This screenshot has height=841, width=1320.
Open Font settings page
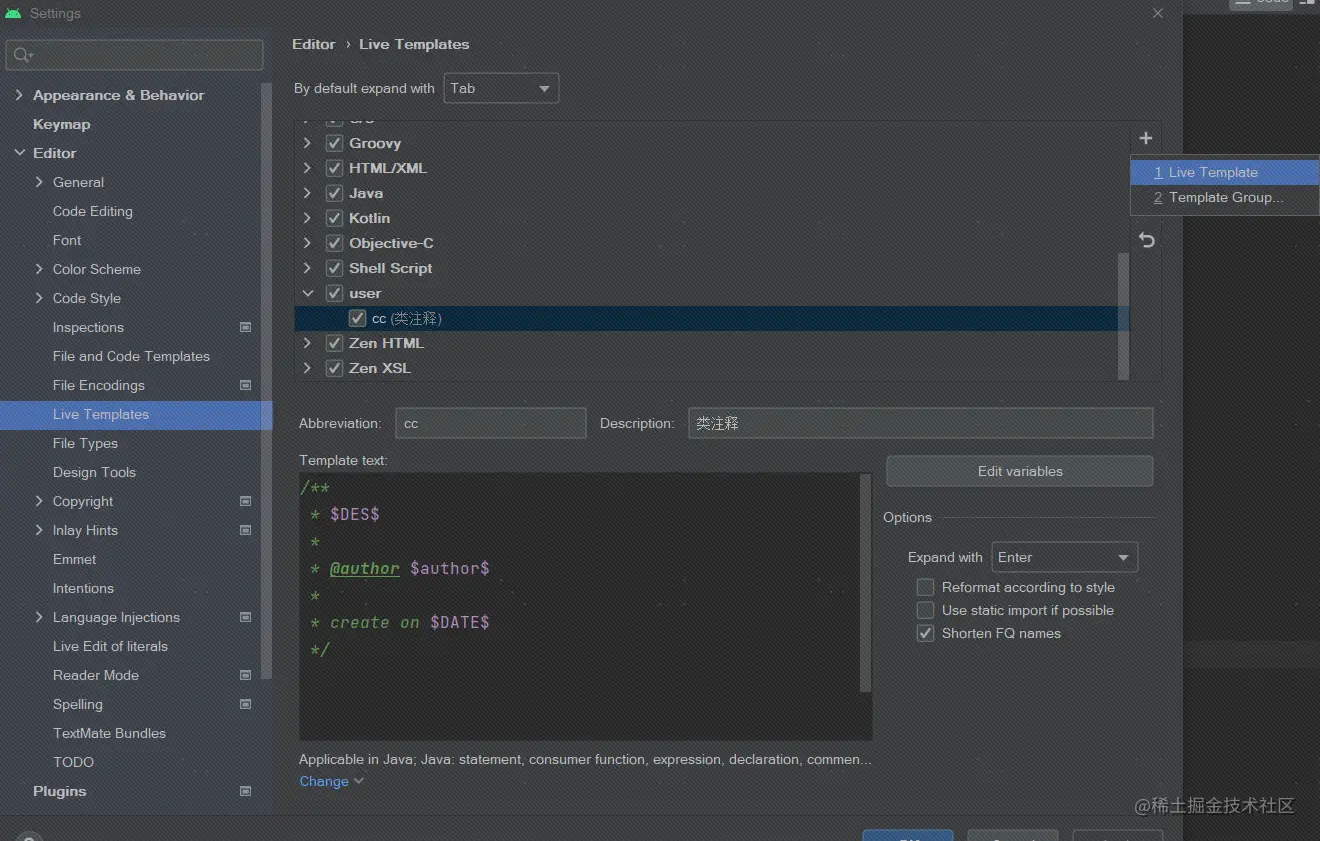click(67, 240)
